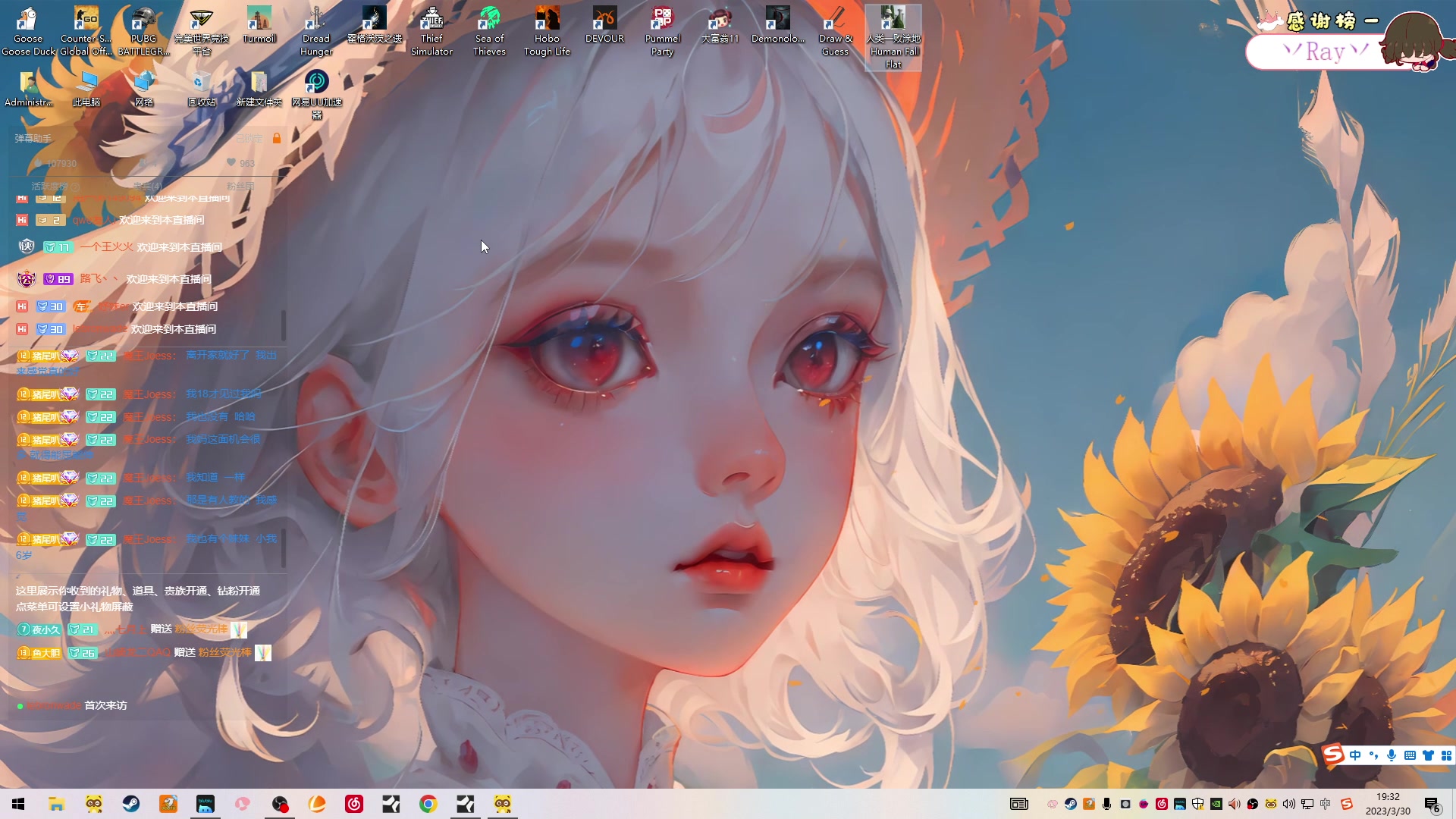Click username 路飞、、 in chat
This screenshot has width=1456, height=819.
pyautogui.click(x=99, y=279)
